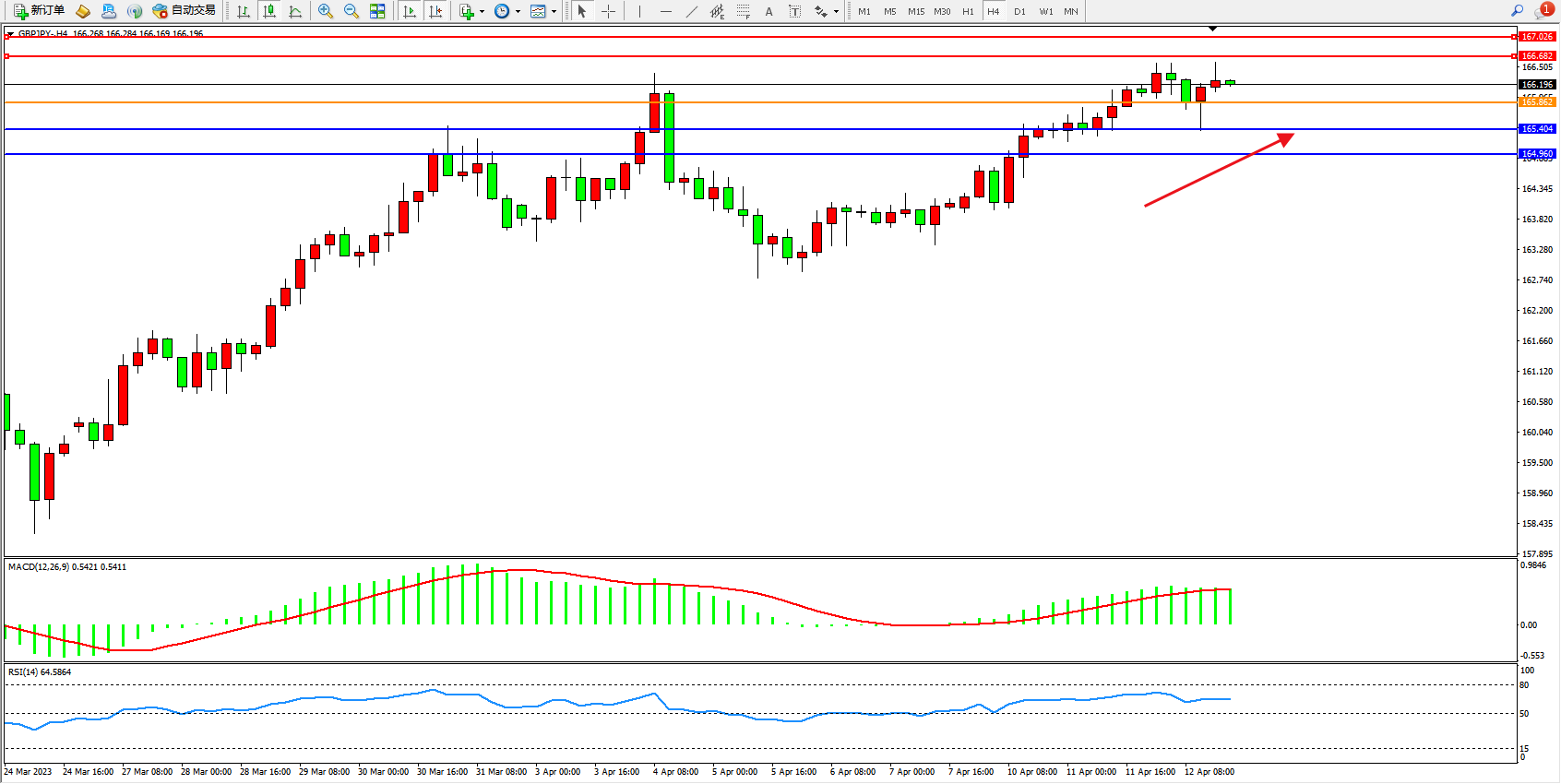Switch chart to bar chart style
Viewport: 1561px width, 784px height.
tap(244, 11)
